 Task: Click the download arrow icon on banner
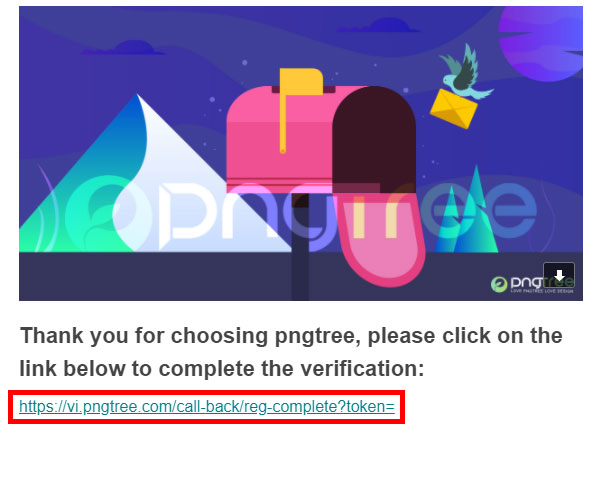point(559,275)
